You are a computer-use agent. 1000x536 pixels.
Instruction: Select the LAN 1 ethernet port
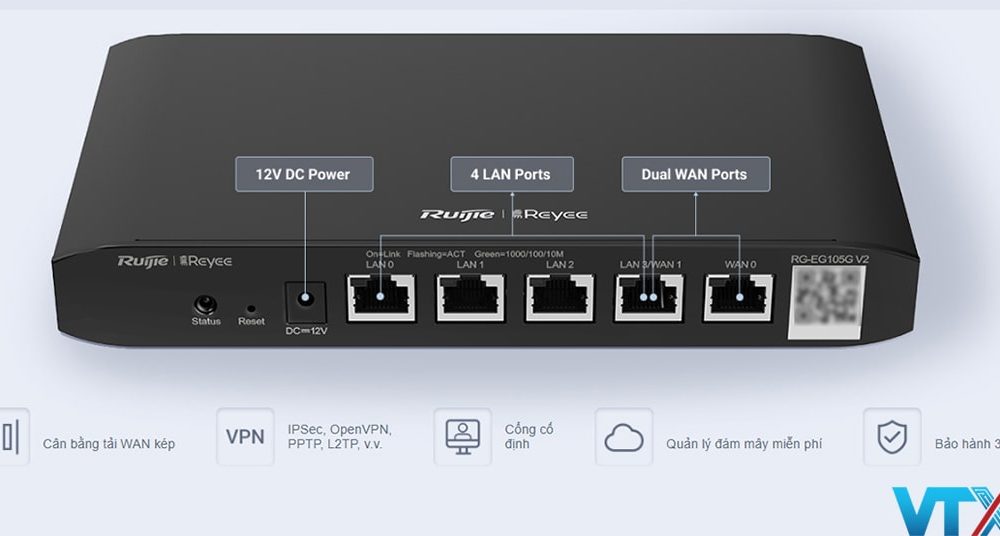(x=470, y=298)
